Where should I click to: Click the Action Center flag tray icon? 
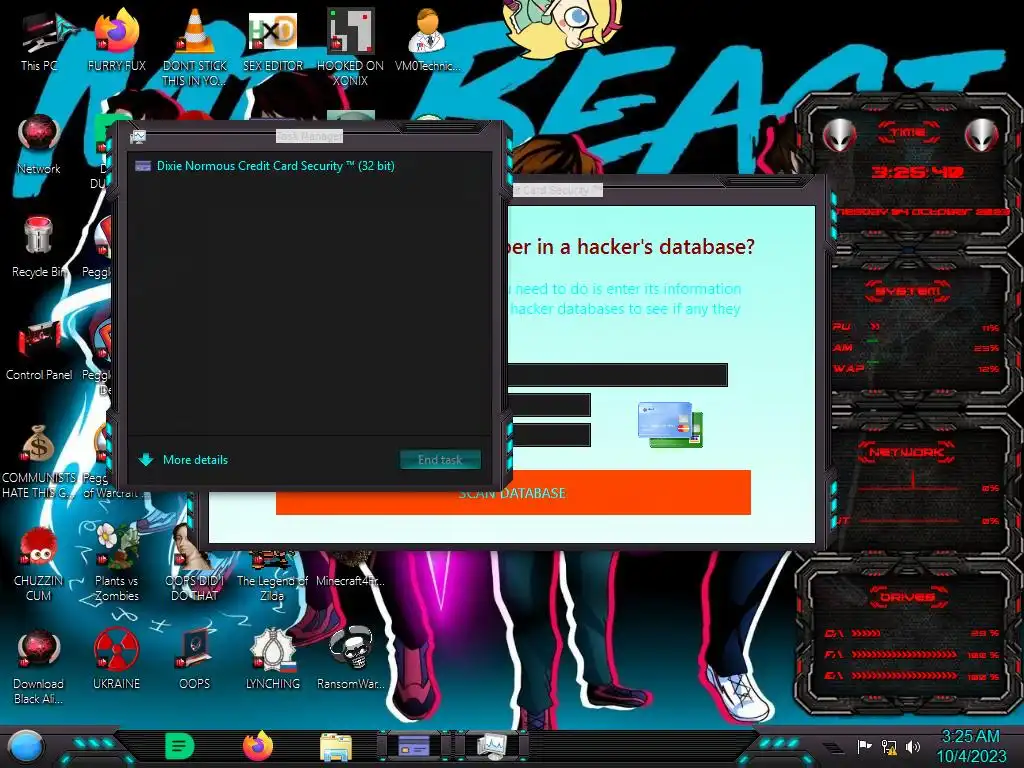click(x=865, y=746)
